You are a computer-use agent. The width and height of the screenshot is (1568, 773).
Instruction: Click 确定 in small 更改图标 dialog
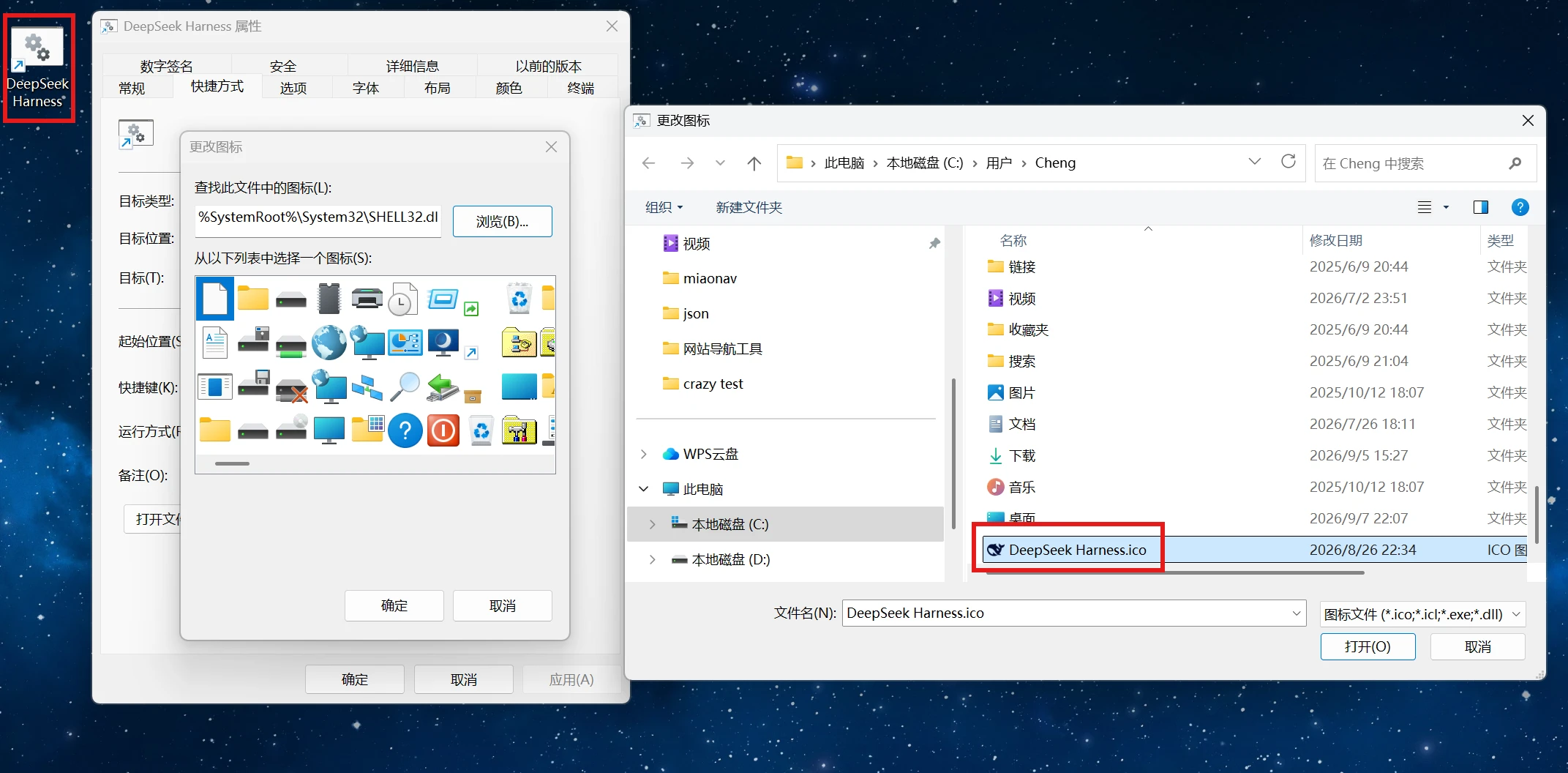[x=394, y=605]
